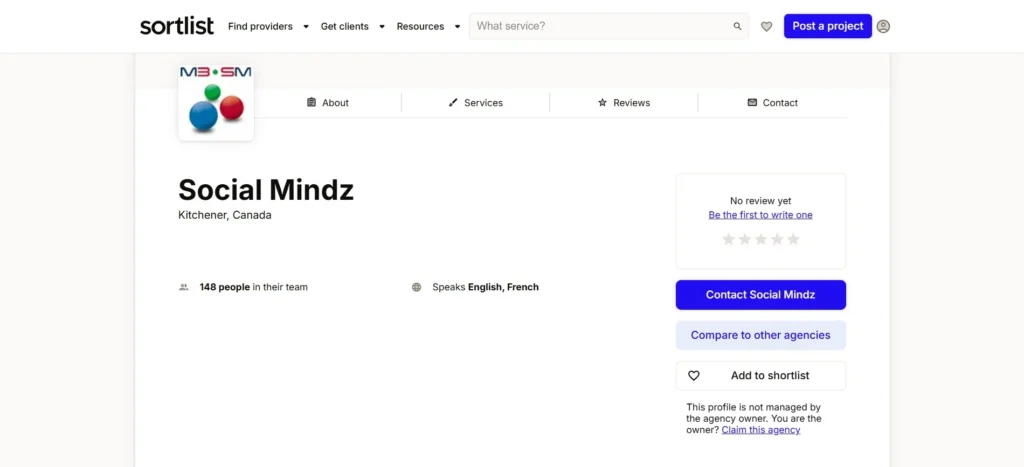Open the user account avatar icon
The image size is (1024, 467).
[883, 26]
